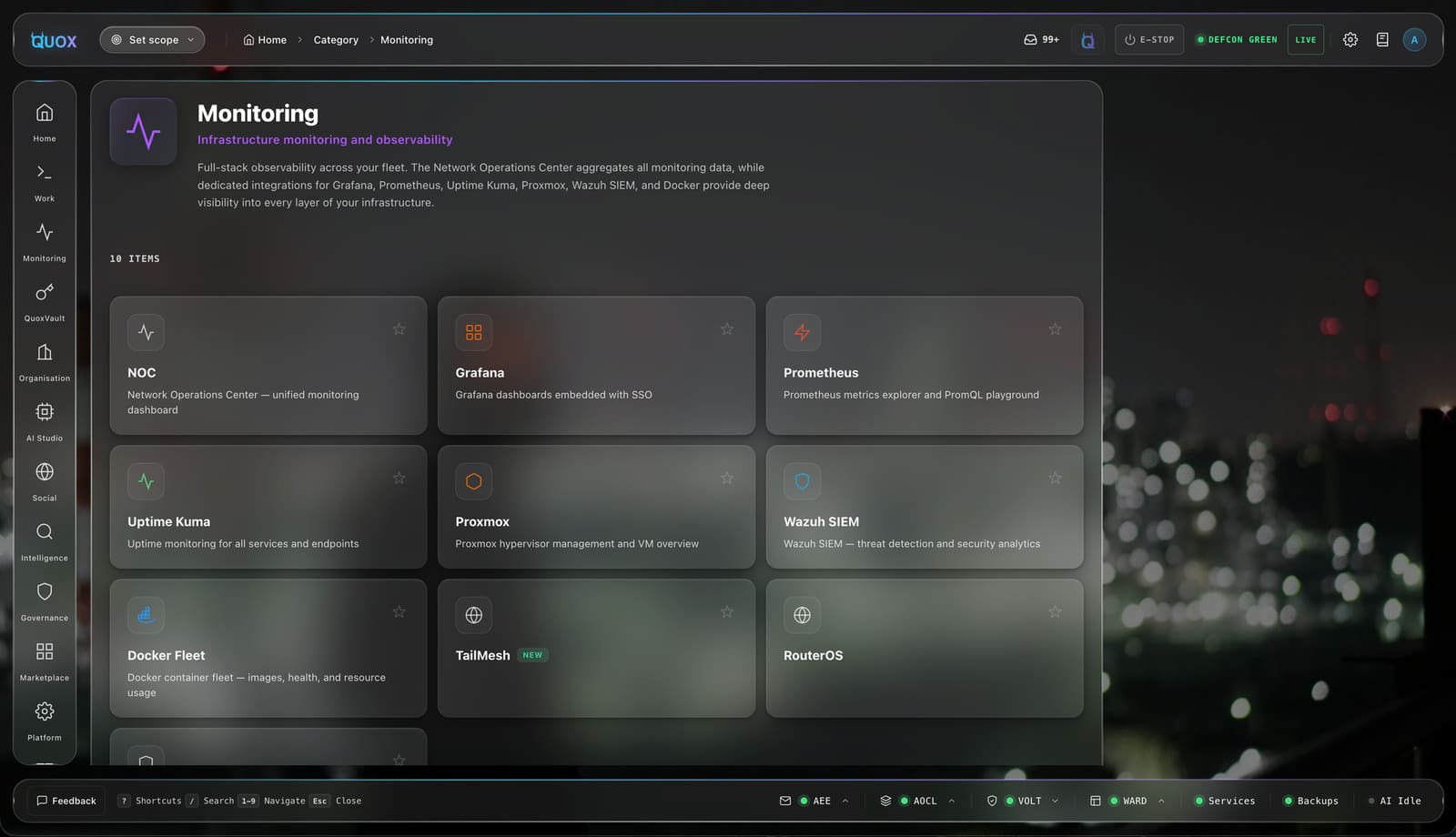Open the Grafana card title
The height and width of the screenshot is (837, 1456).
point(480,373)
